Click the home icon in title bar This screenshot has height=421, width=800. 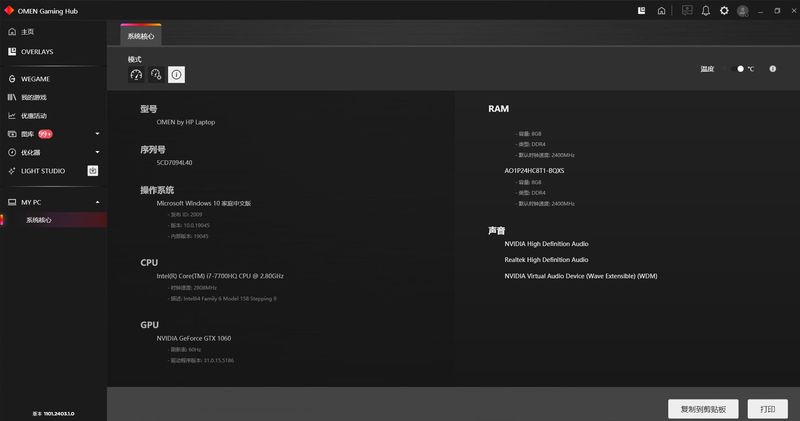661,10
